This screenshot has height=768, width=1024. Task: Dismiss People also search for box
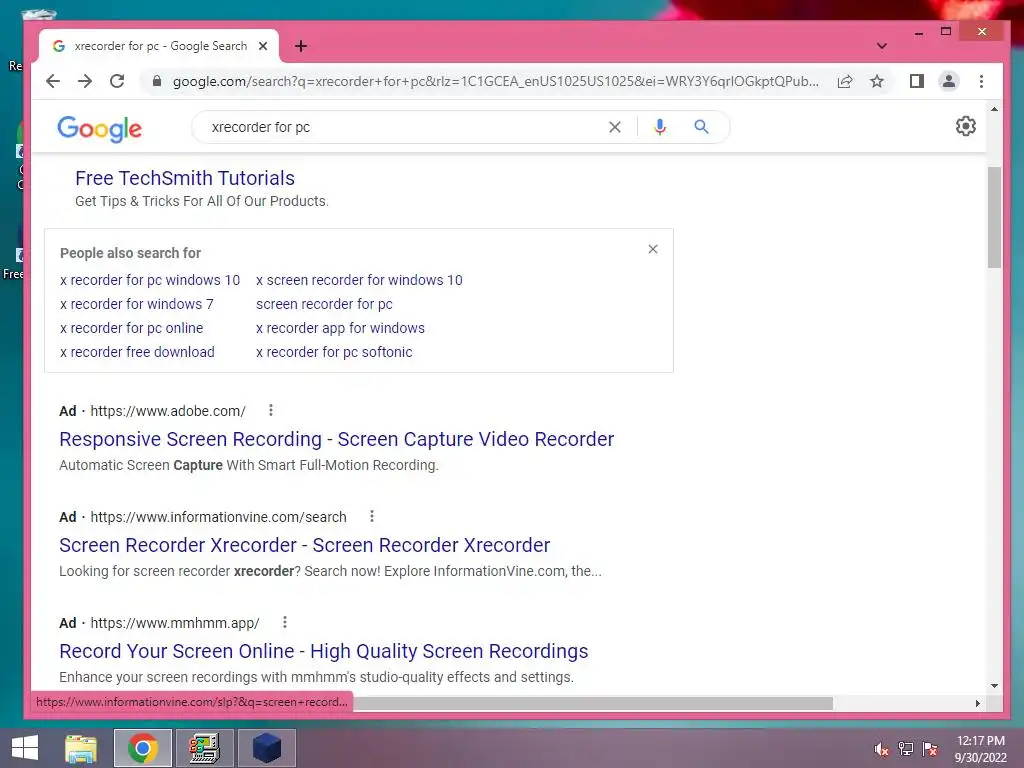652,249
